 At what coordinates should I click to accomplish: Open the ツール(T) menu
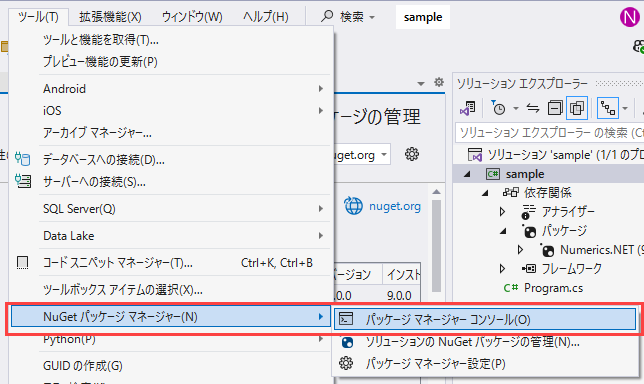click(38, 17)
